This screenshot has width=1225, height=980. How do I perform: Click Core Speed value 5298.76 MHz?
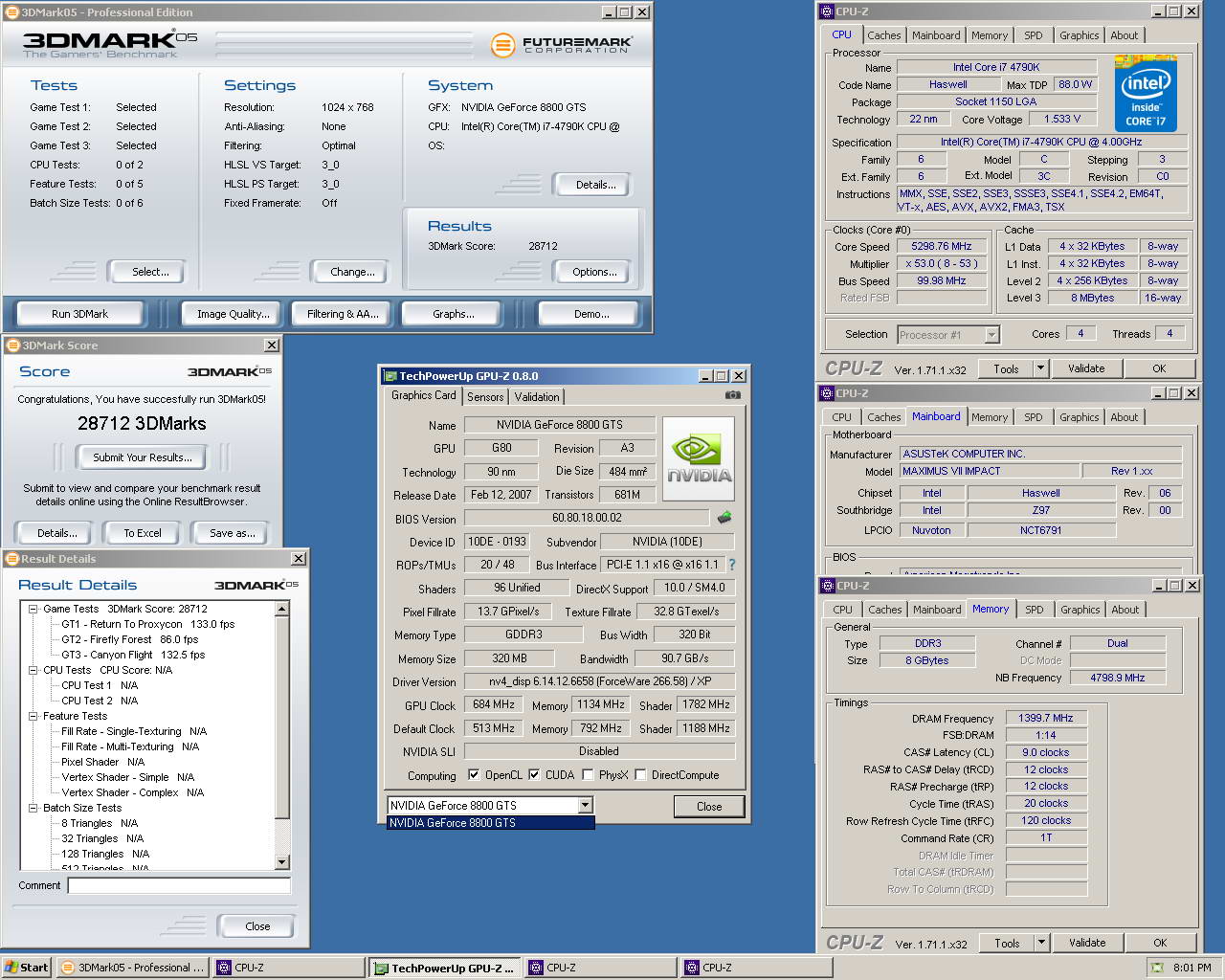tap(942, 246)
